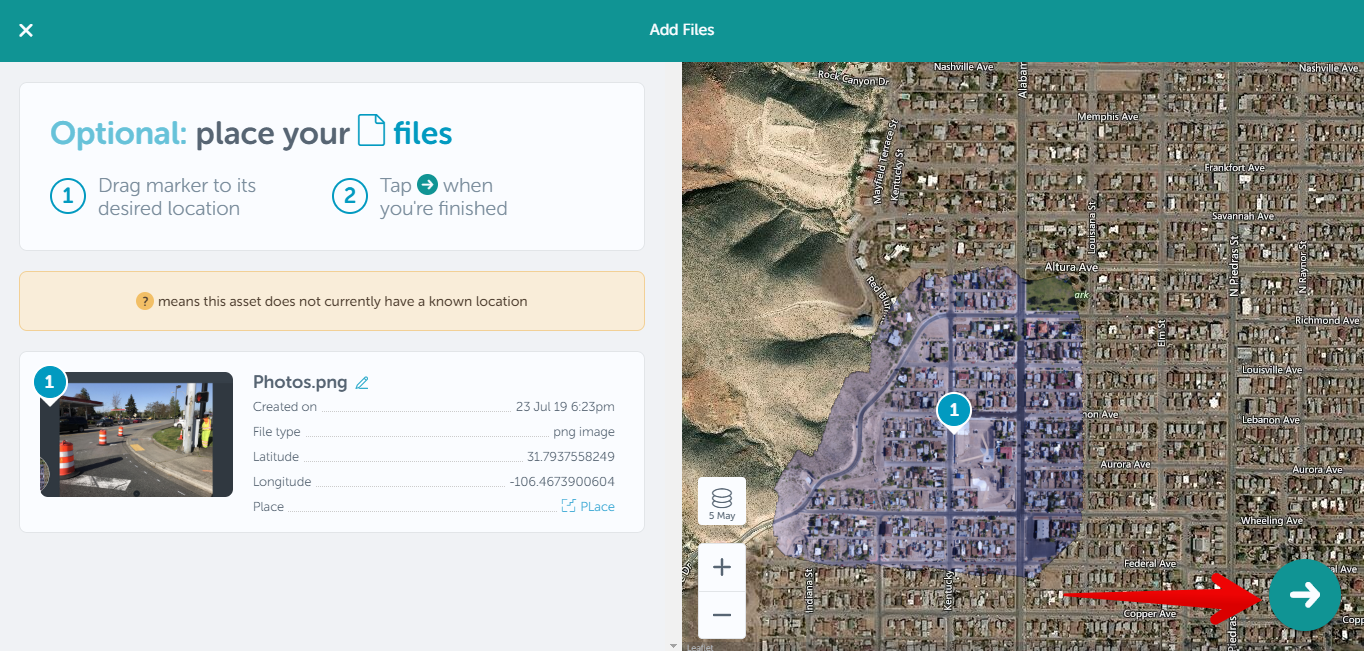Click the Memphis Ave label on map
This screenshot has width=1364, height=651.
click(x=1107, y=117)
